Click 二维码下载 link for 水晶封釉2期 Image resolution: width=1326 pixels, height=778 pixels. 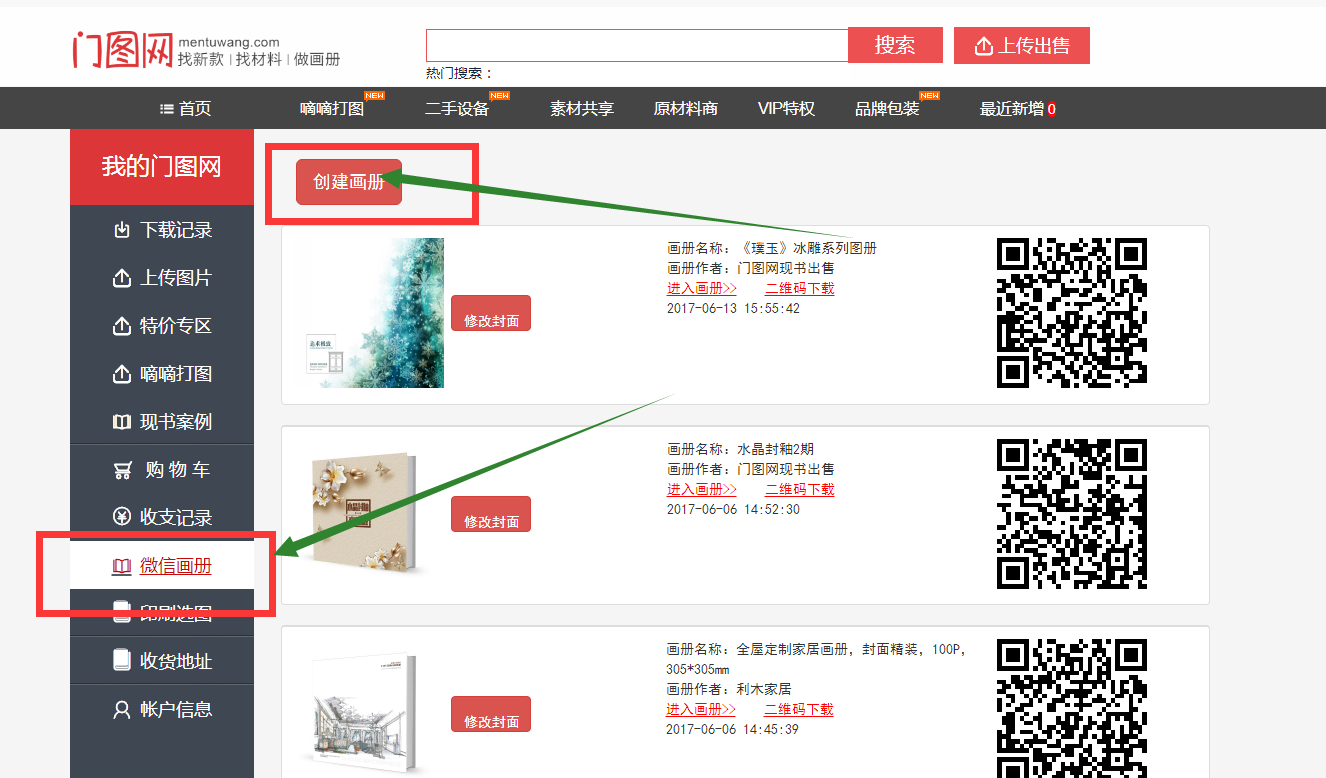coord(799,489)
